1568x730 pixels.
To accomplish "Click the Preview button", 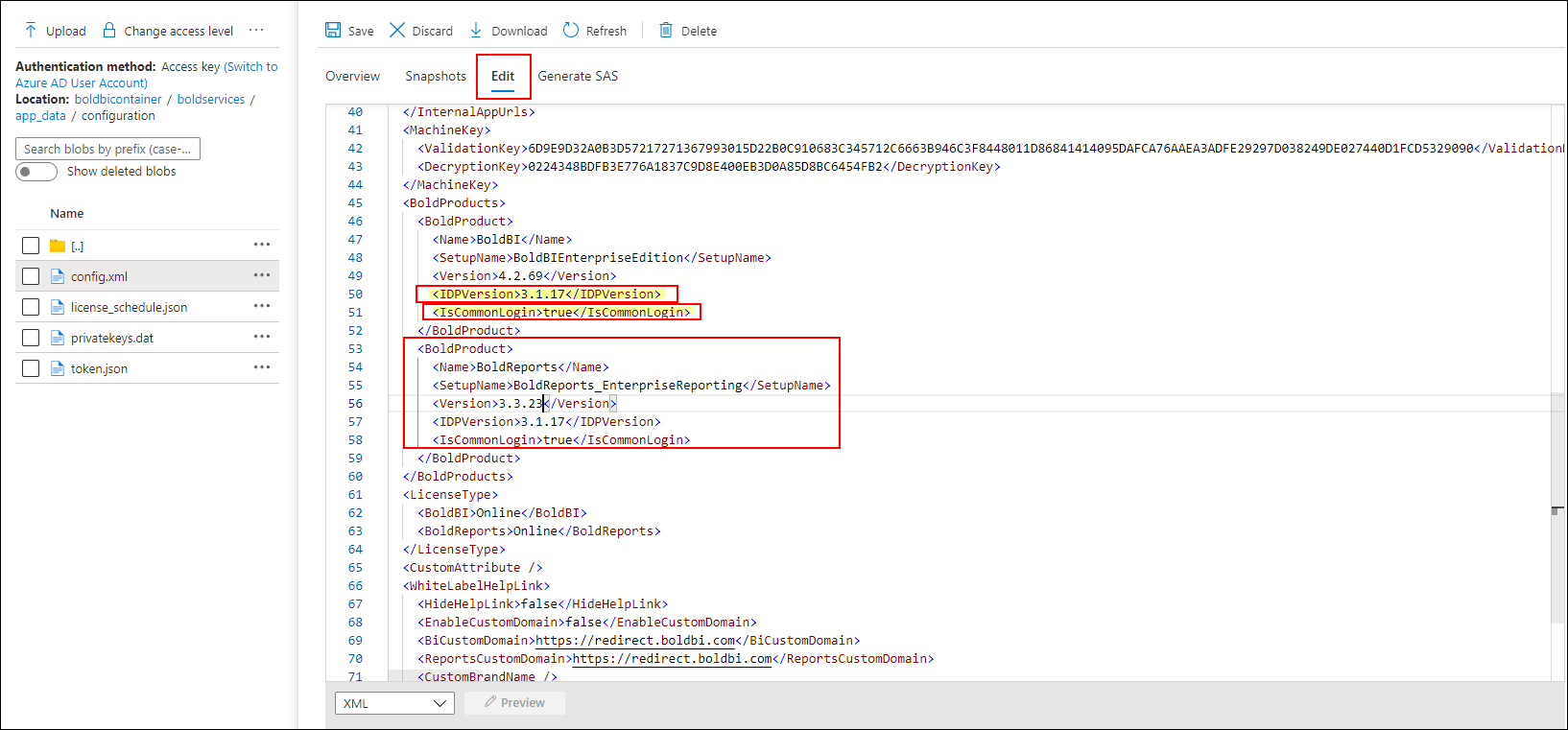I will (514, 703).
